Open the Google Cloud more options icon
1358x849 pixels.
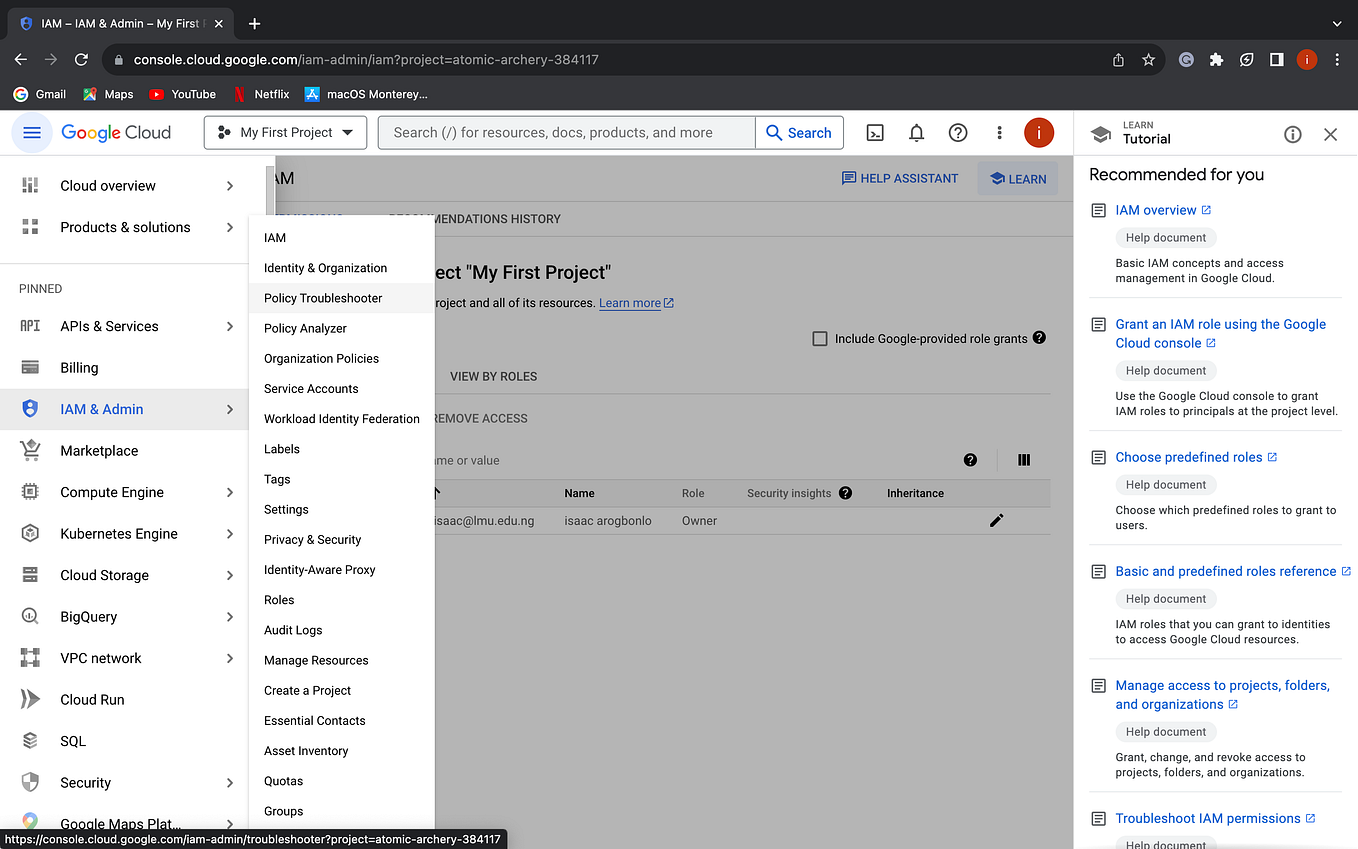pyautogui.click(x=999, y=132)
